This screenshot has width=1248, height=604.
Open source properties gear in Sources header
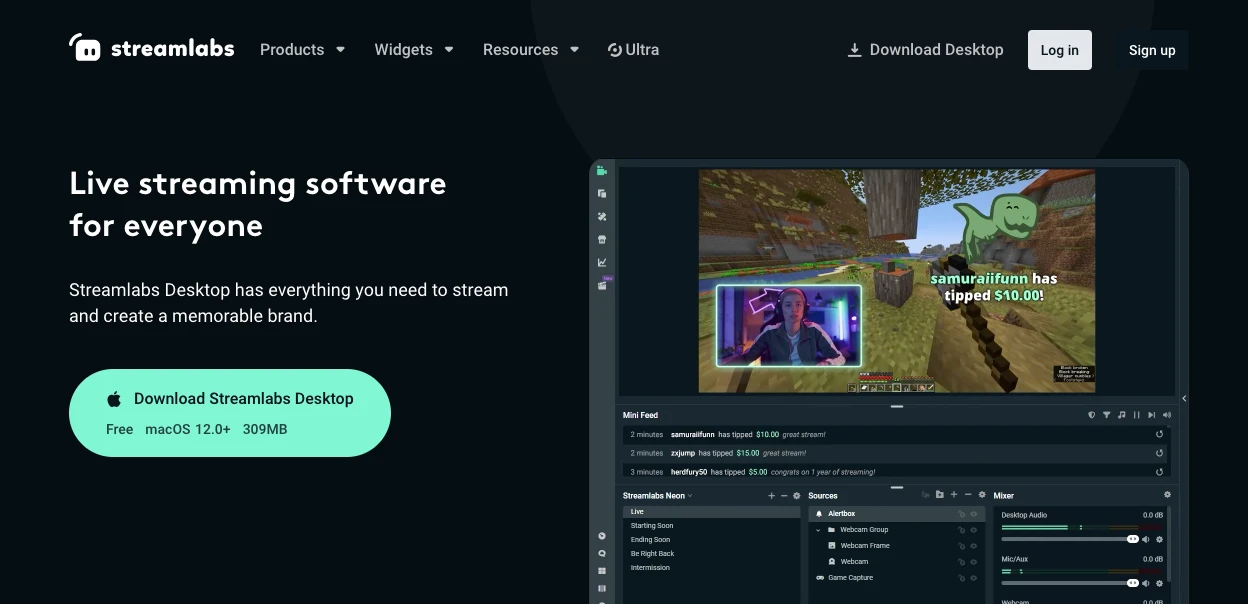tap(982, 495)
